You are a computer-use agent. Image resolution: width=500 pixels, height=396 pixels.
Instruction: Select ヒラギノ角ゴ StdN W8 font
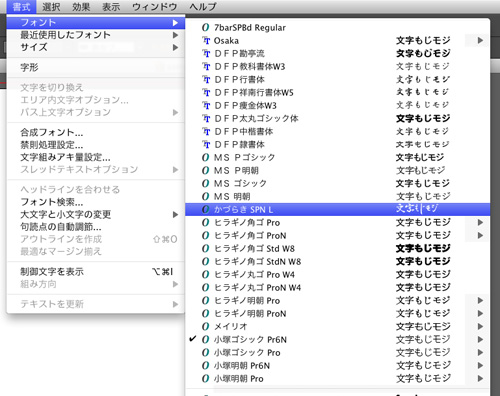click(x=337, y=261)
